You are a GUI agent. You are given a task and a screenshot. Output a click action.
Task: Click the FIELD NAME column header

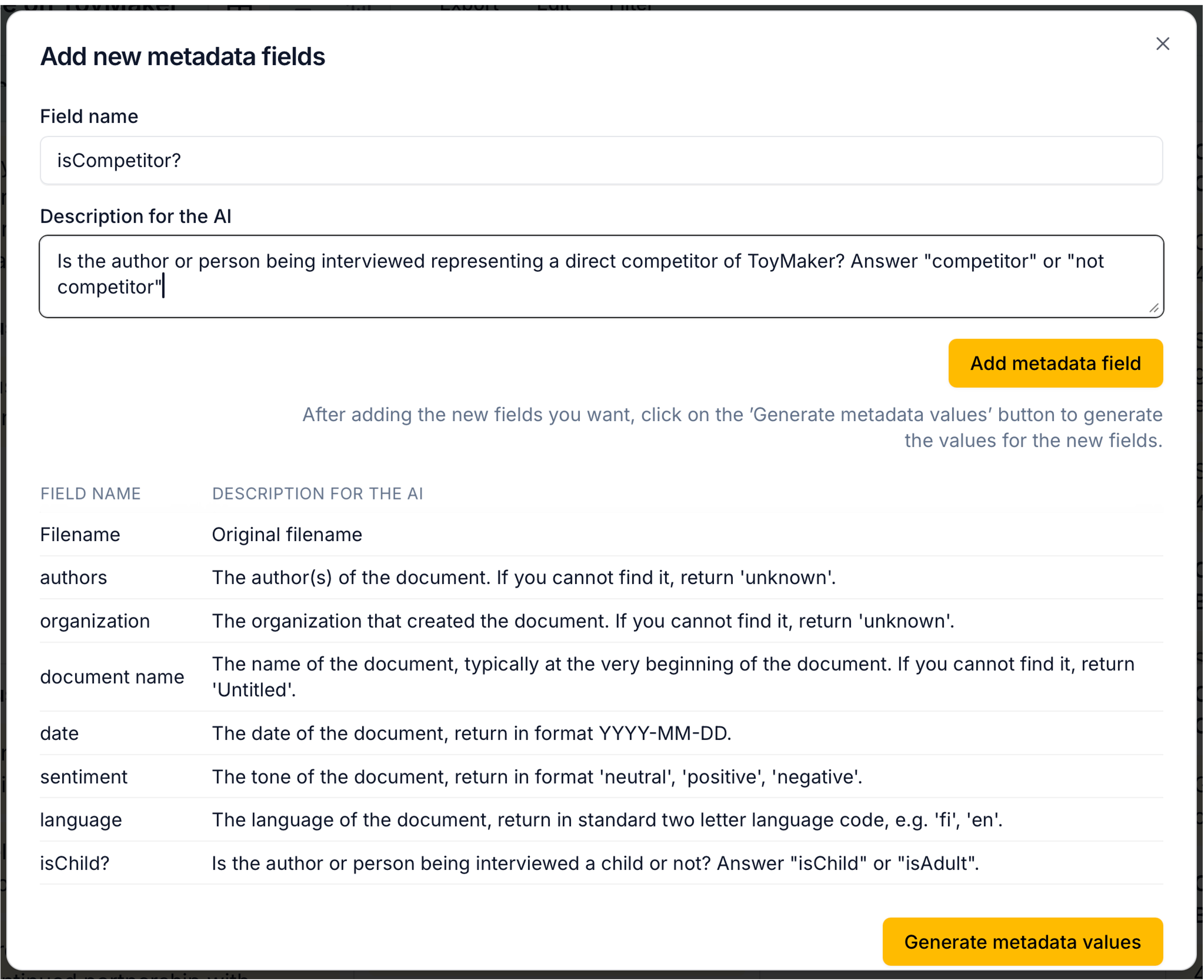[90, 493]
